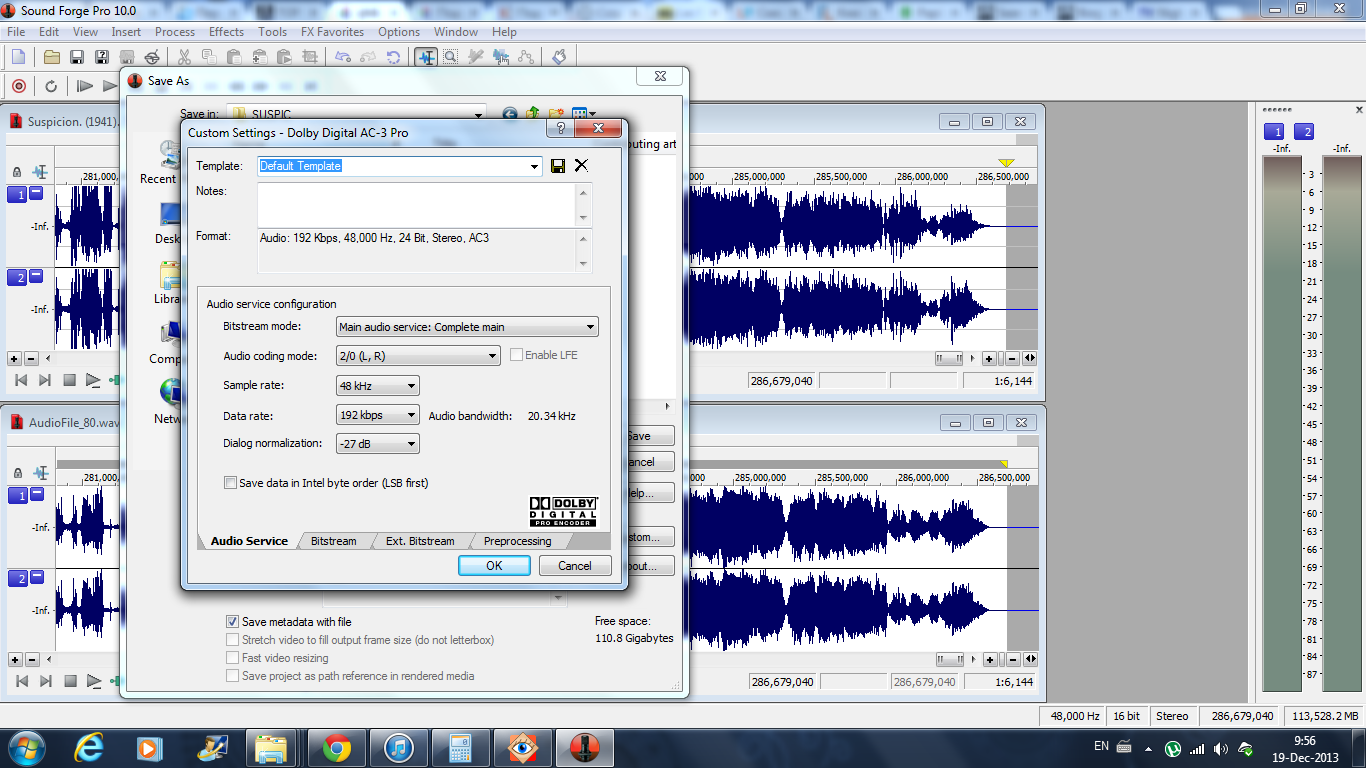The height and width of the screenshot is (768, 1366).
Task: Open the Effects menu
Action: click(226, 32)
